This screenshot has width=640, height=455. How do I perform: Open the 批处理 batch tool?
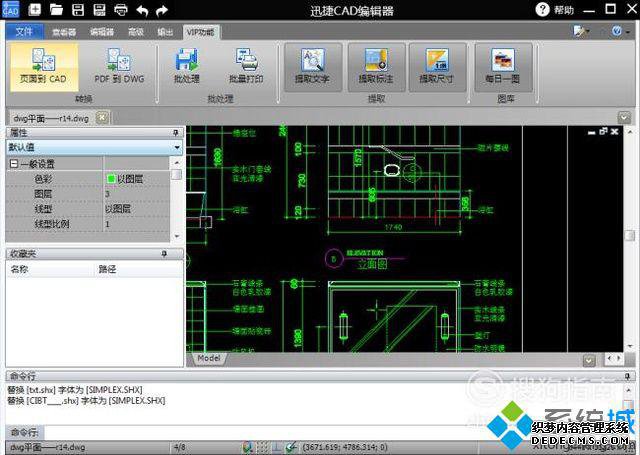pyautogui.click(x=187, y=67)
